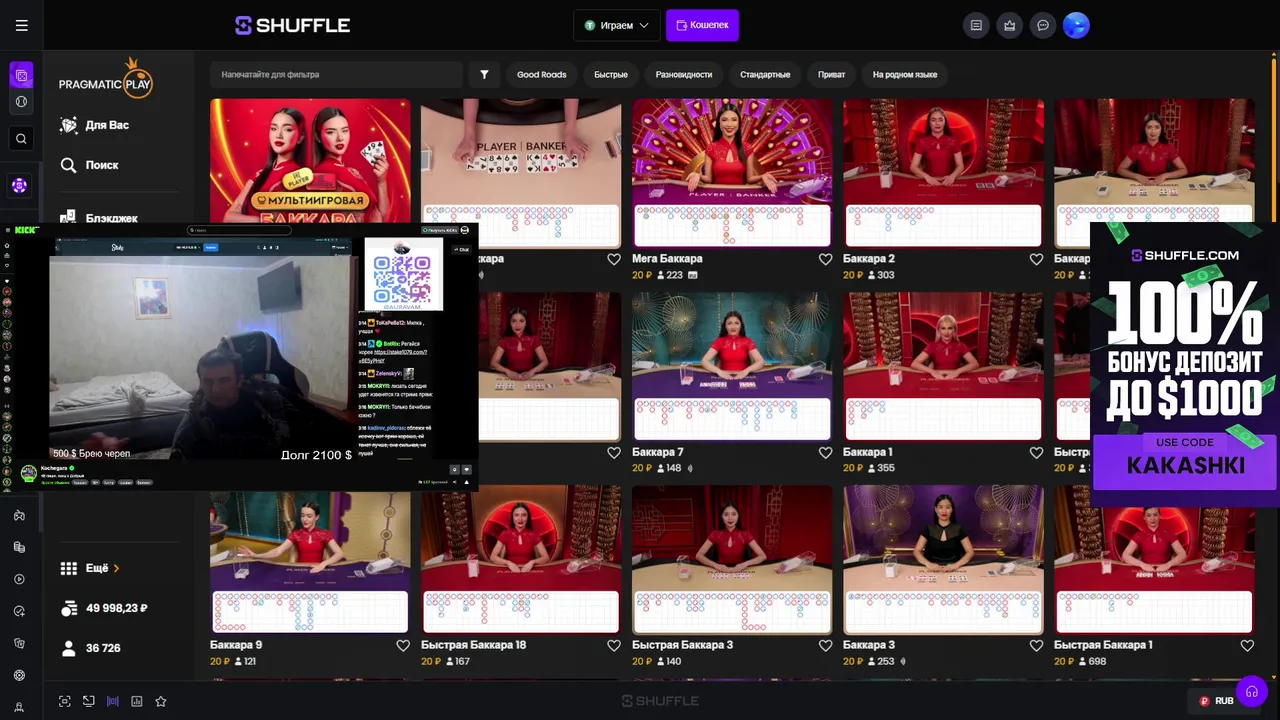The height and width of the screenshot is (720, 1280).
Task: Click the Pragmatic Play logo
Action: [105, 80]
